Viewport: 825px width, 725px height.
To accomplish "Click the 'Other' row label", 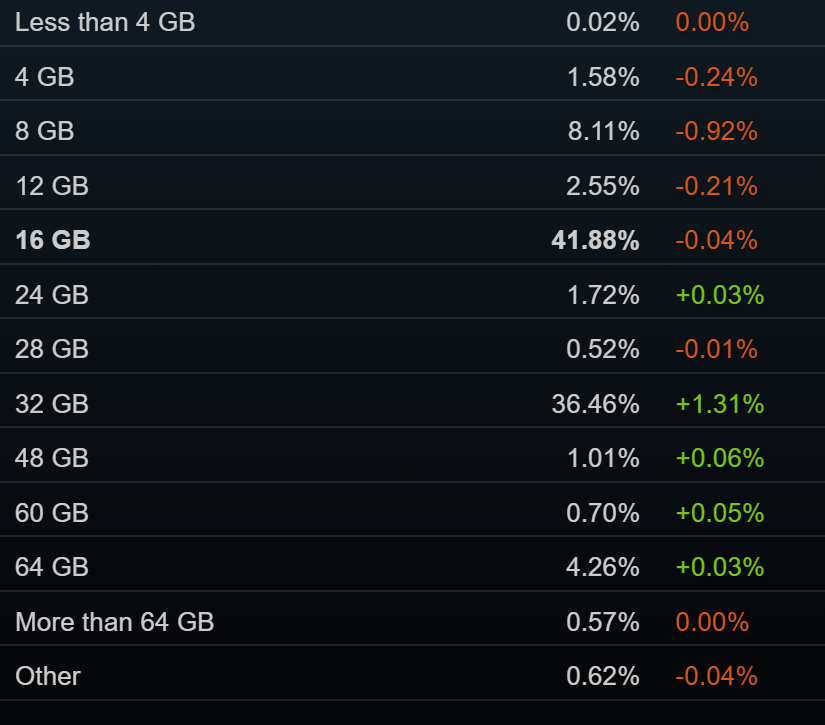I will click(x=48, y=676).
